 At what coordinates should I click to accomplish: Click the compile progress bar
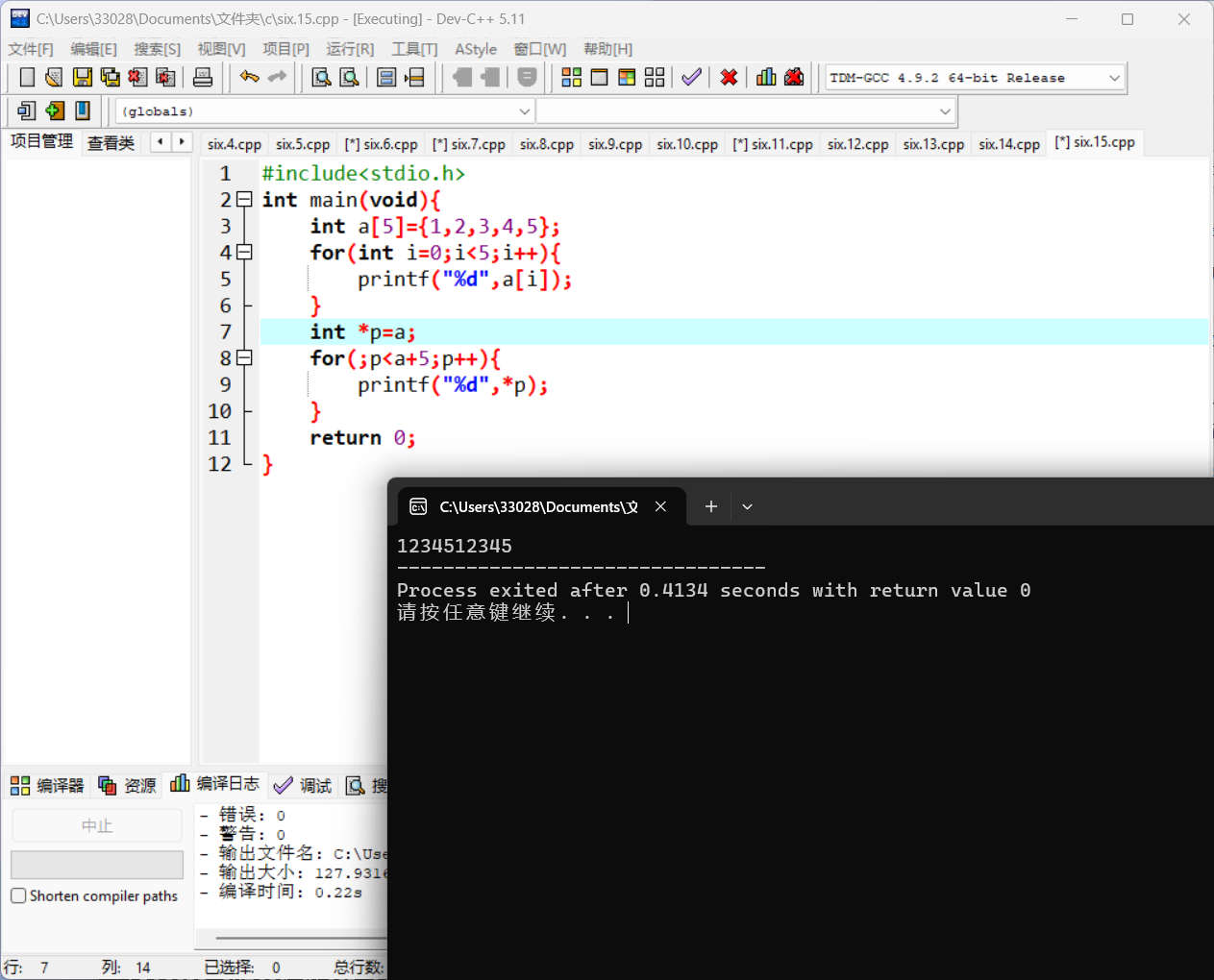pyautogui.click(x=97, y=865)
